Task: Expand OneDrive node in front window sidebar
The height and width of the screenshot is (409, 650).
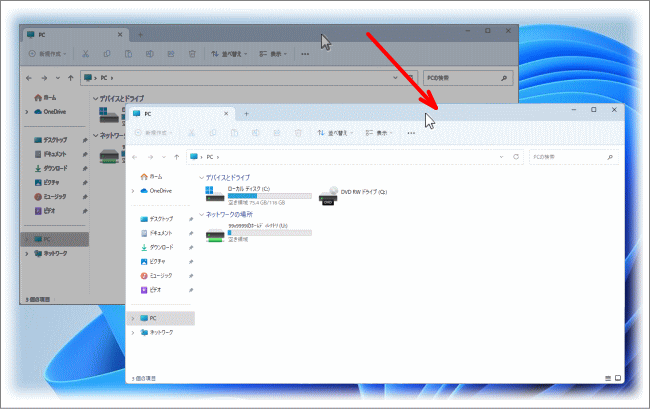Action: coord(133,191)
